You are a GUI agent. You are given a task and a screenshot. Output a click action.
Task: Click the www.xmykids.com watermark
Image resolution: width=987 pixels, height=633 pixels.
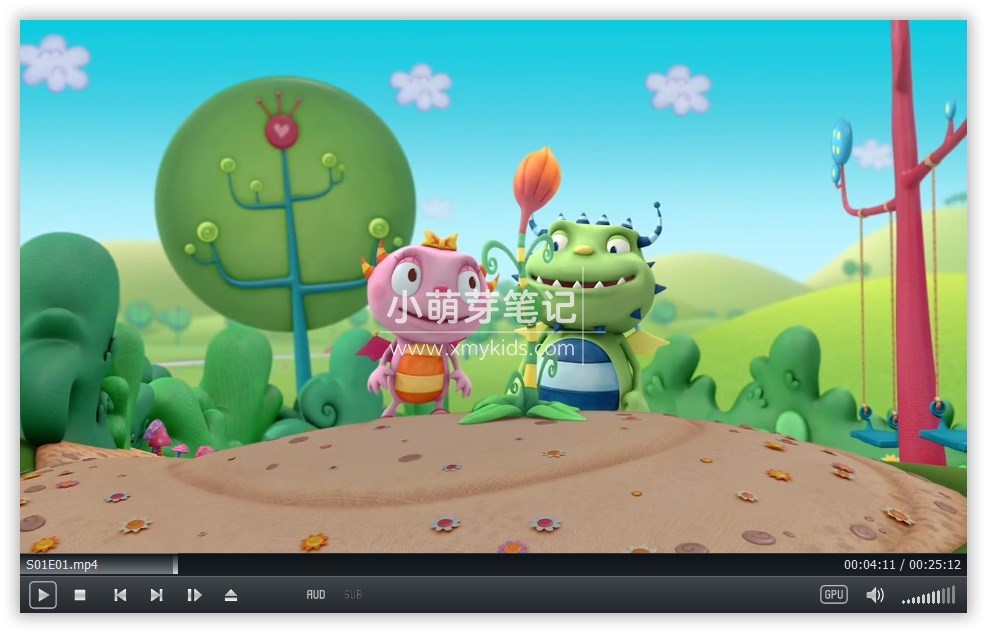coord(483,351)
